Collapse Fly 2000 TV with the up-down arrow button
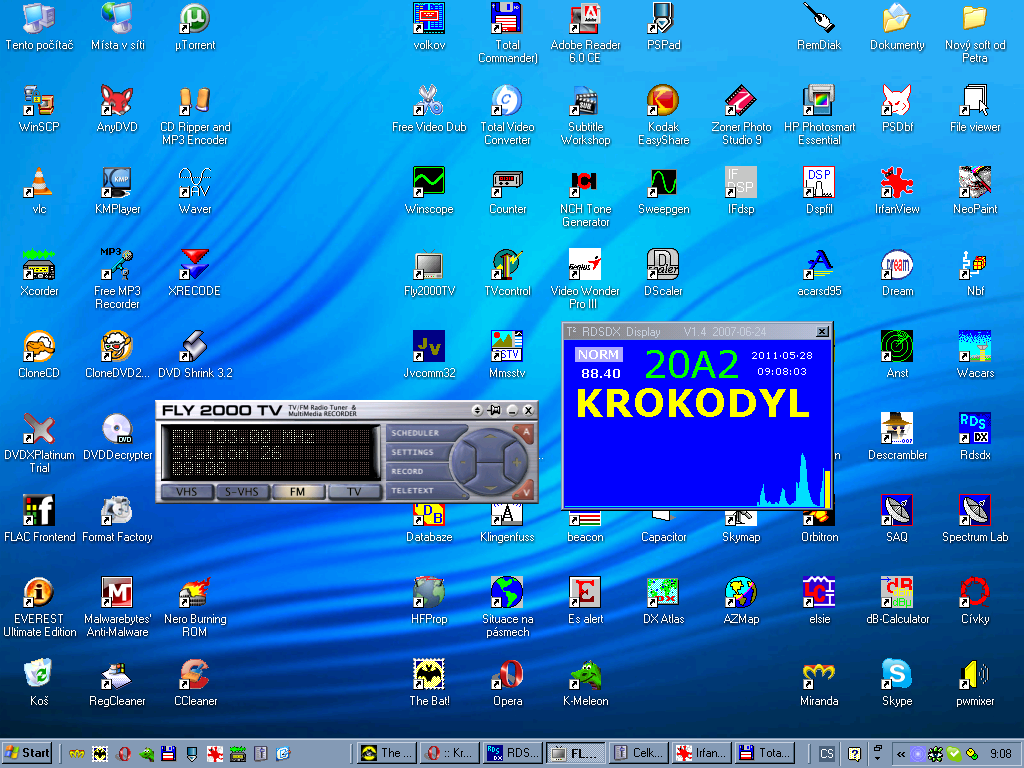 (477, 410)
